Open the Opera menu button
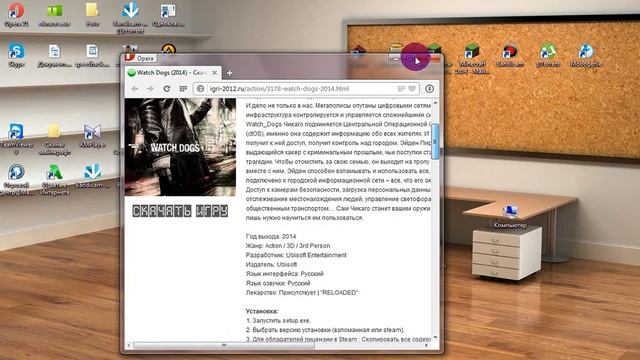This screenshot has width=640, height=360. [x=140, y=58]
